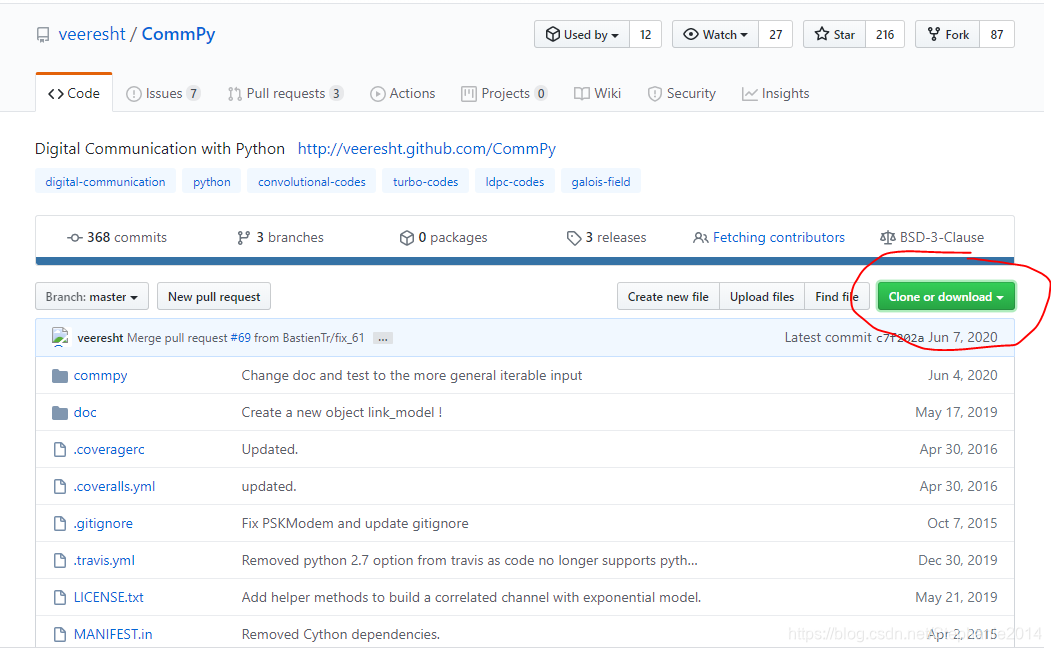Open the Clone or download dropdown
The height and width of the screenshot is (652, 1051).
click(x=946, y=296)
